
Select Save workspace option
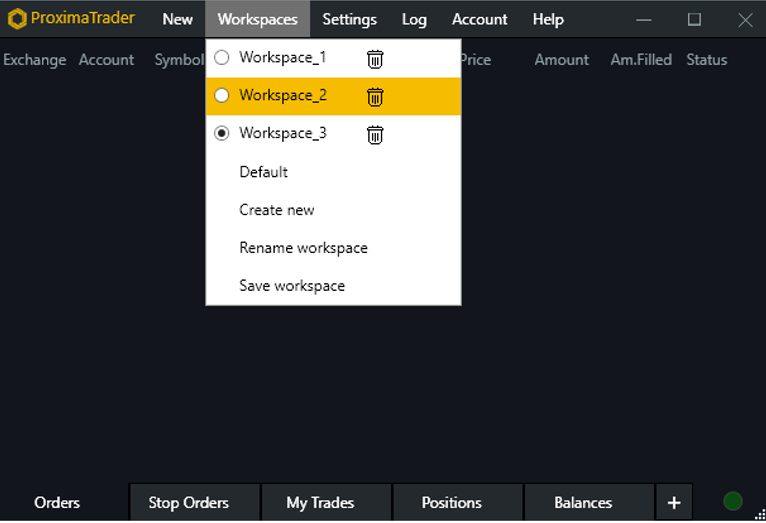[333, 286]
